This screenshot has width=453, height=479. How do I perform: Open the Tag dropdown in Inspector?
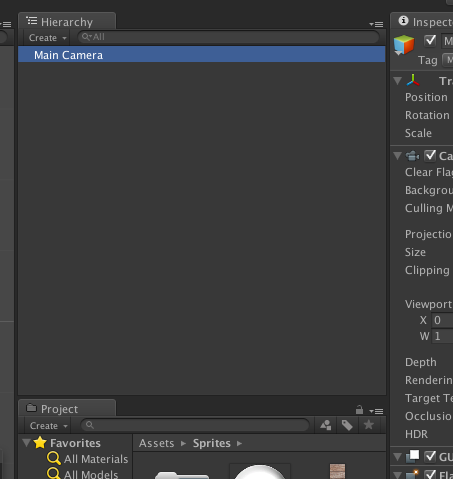point(448,60)
